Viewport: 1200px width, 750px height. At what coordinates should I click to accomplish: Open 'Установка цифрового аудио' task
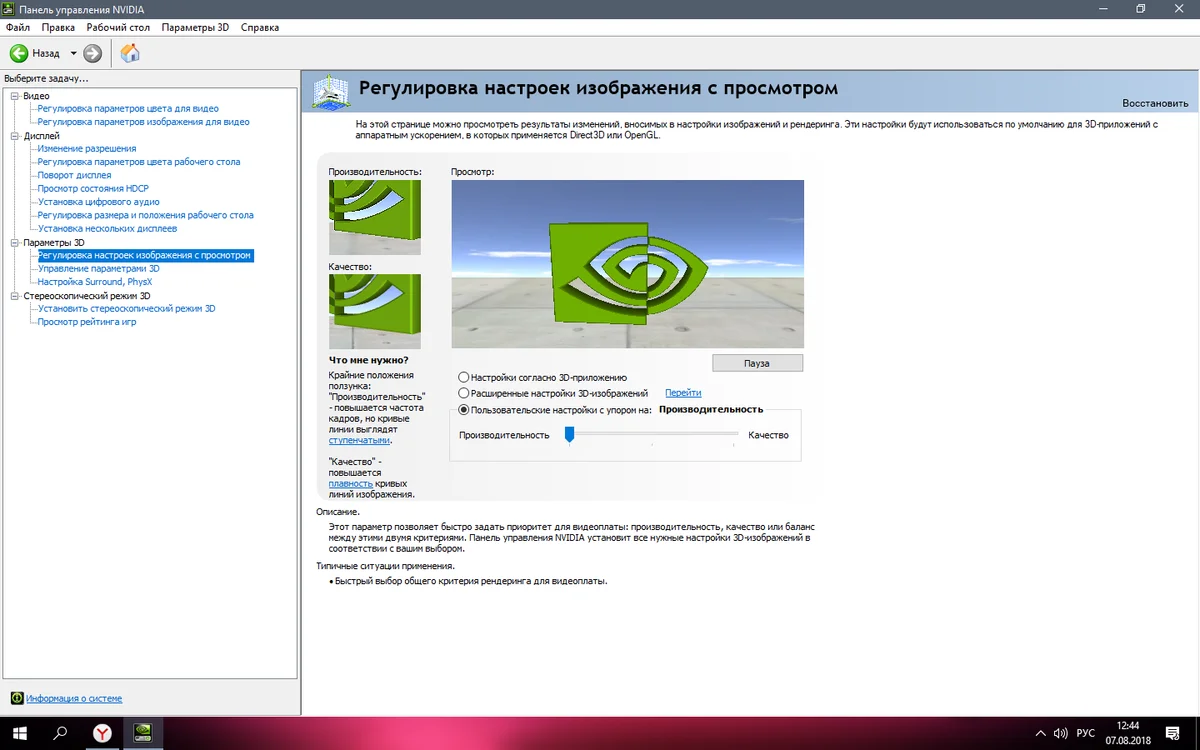tap(98, 202)
